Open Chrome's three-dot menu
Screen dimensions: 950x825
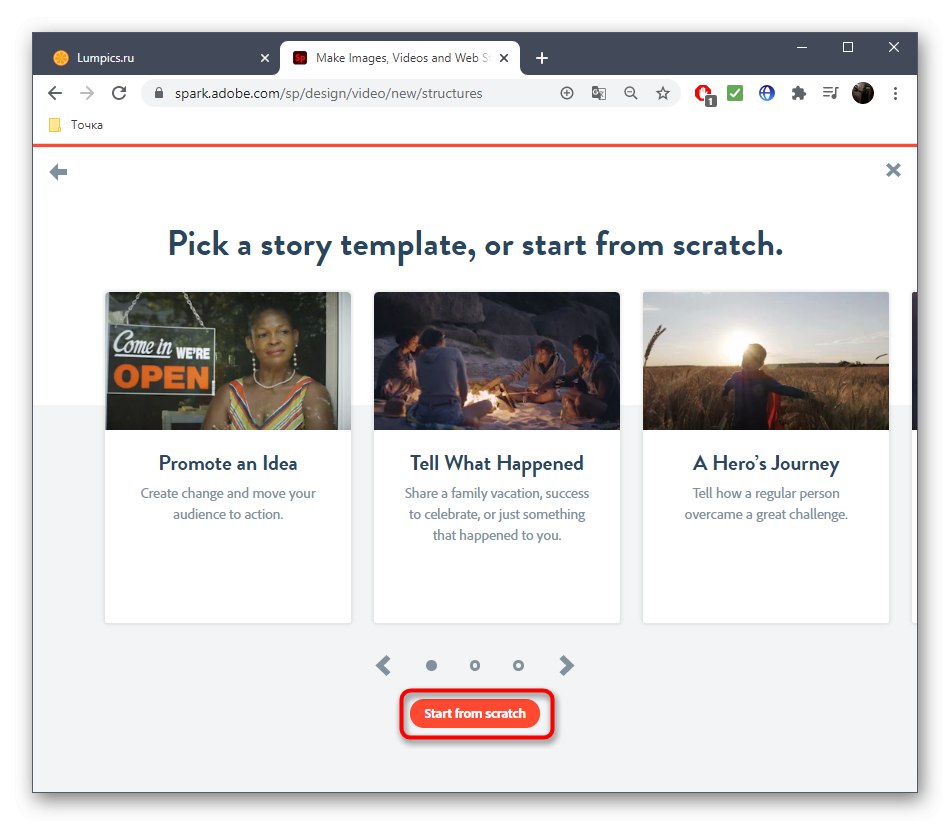click(x=895, y=92)
